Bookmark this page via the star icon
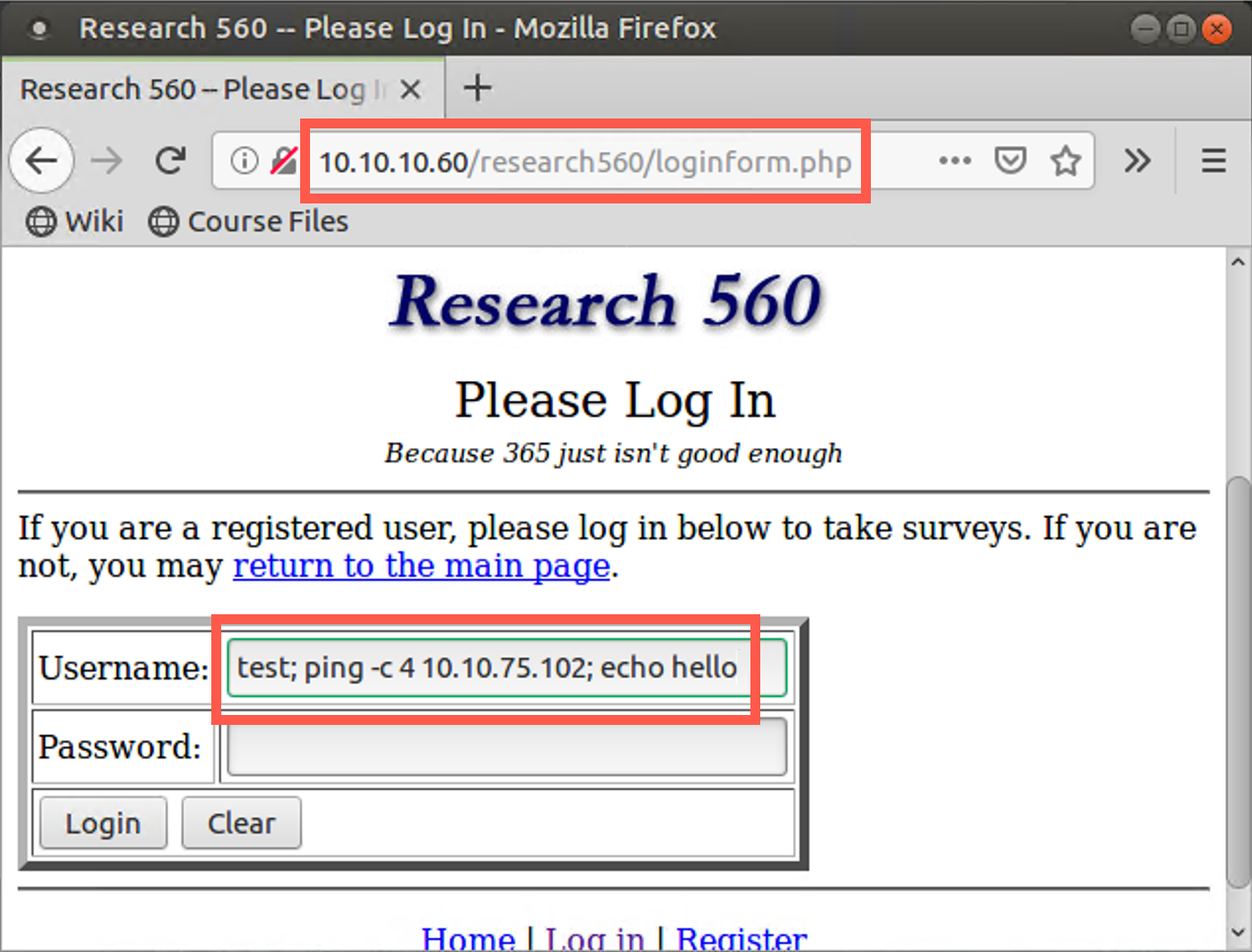The width and height of the screenshot is (1252, 952). coord(1065,160)
